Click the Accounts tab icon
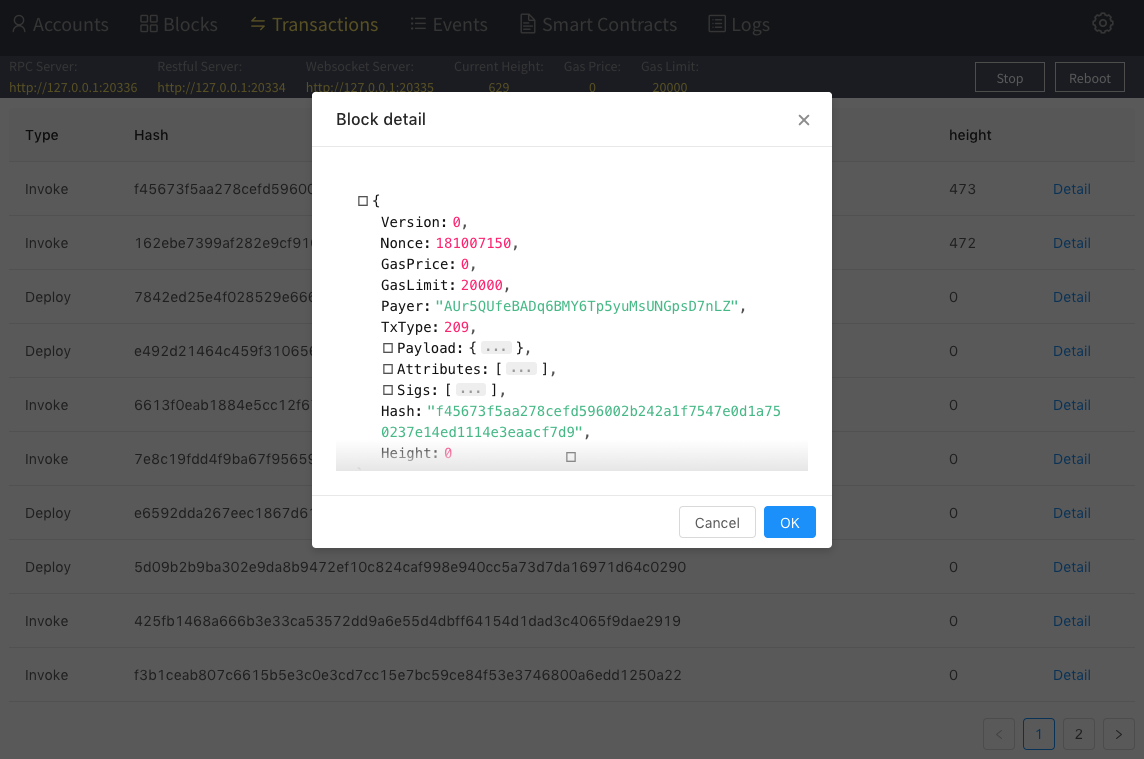The height and width of the screenshot is (759, 1144). pos(19,24)
